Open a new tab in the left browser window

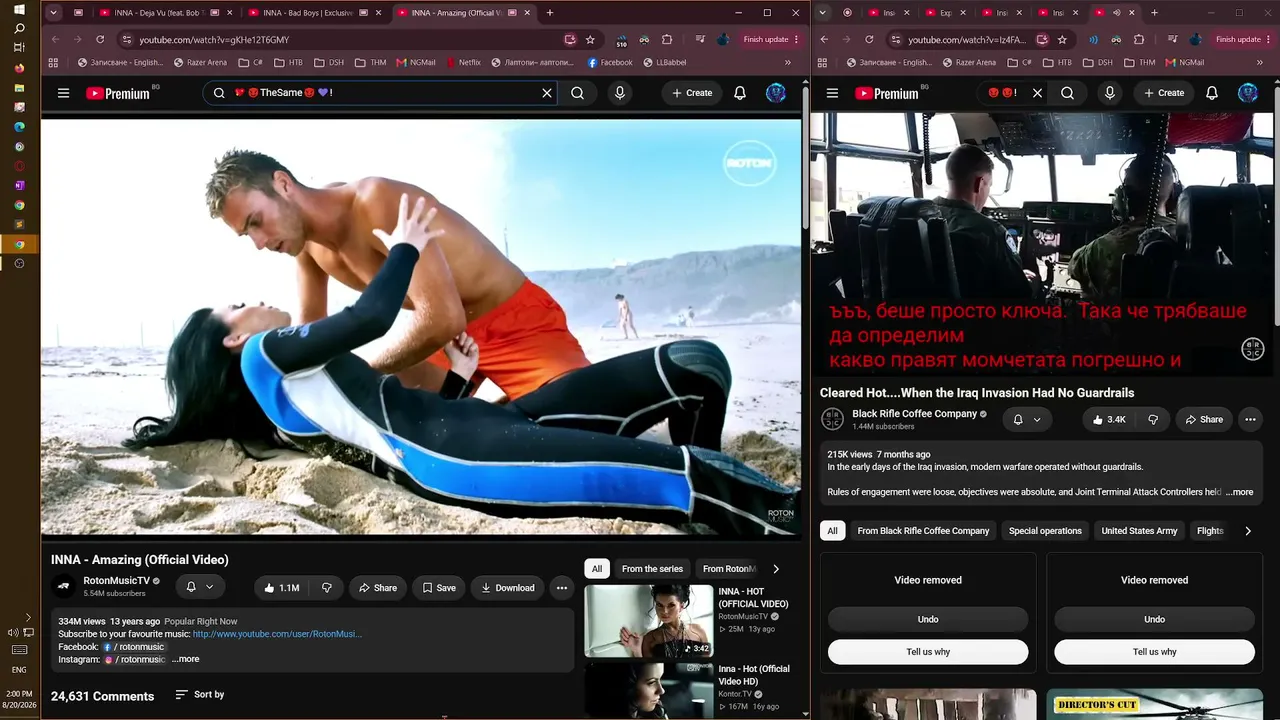tap(550, 13)
